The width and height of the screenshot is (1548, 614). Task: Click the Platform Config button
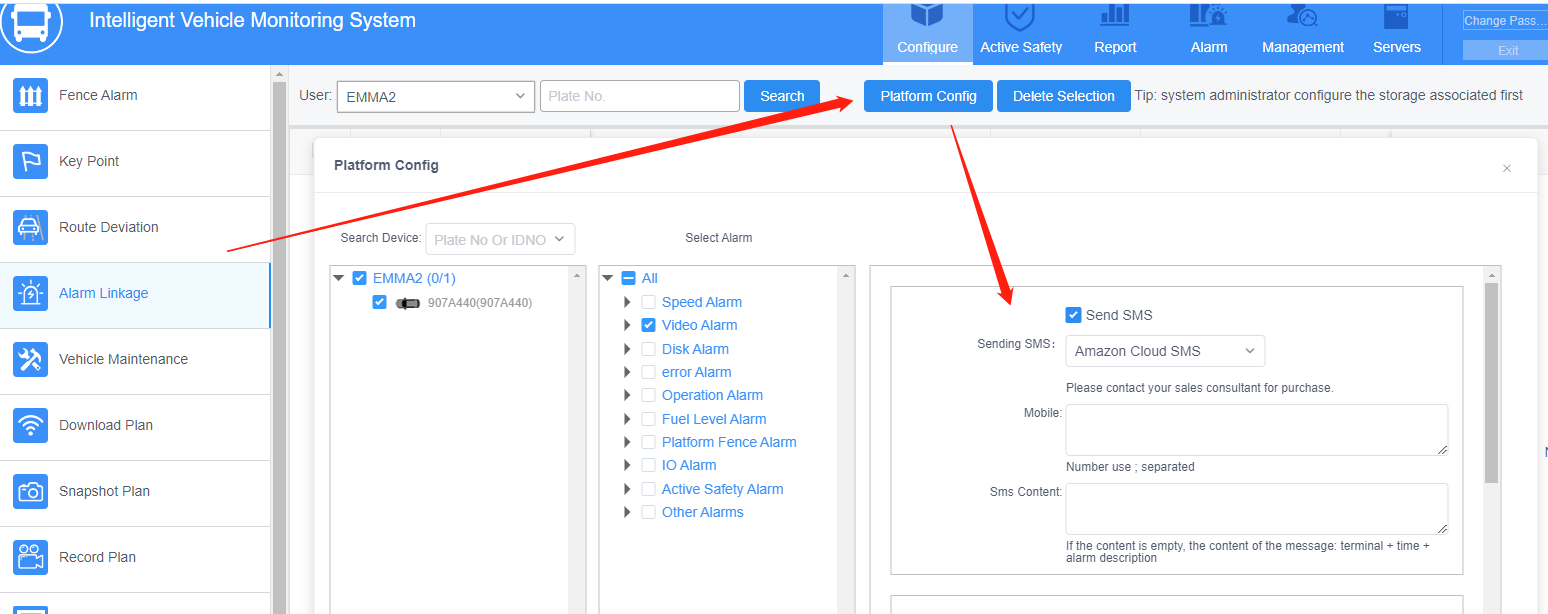click(x=928, y=96)
